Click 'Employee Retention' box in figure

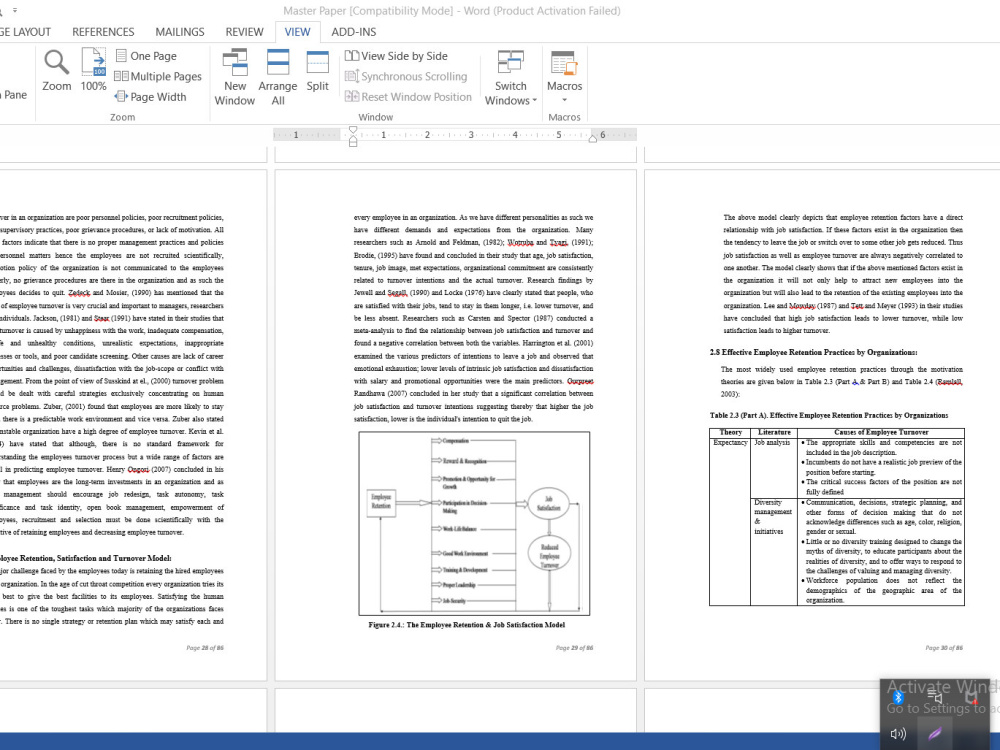click(x=381, y=501)
